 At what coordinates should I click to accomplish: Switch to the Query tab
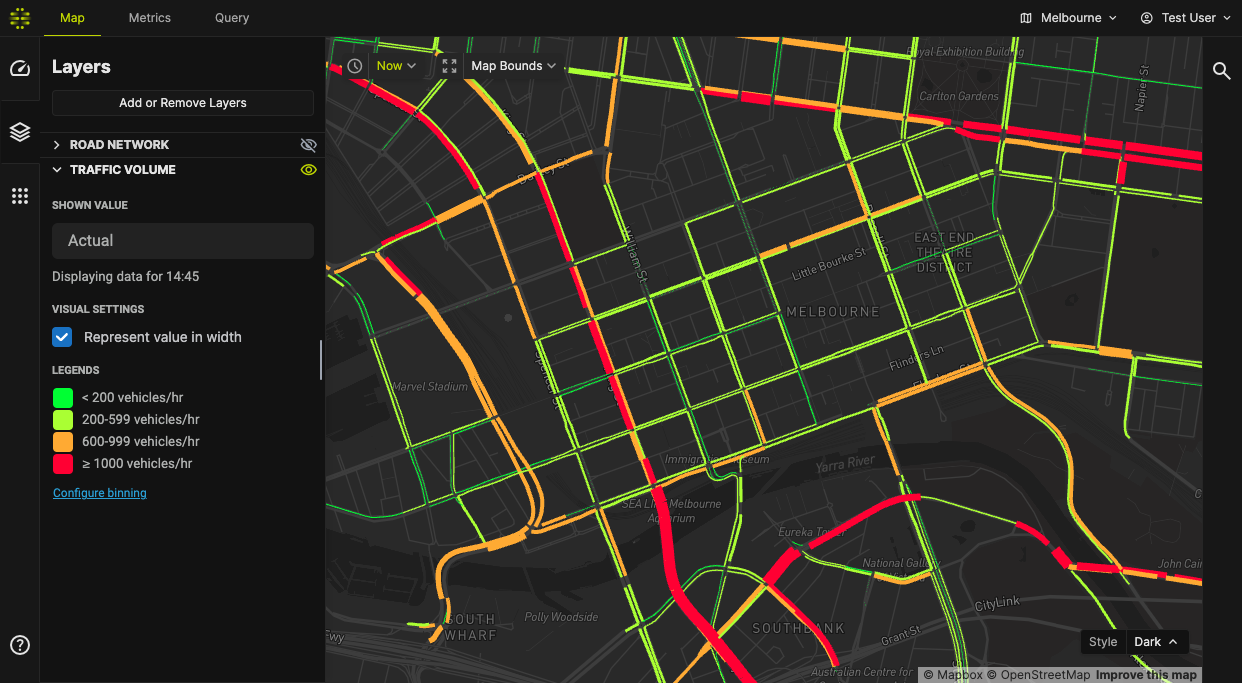tap(232, 18)
